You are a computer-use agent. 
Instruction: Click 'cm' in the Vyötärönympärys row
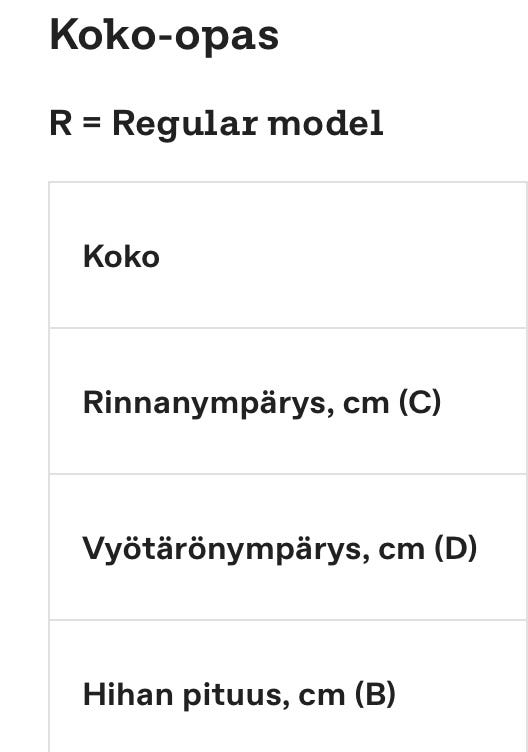click(401, 550)
